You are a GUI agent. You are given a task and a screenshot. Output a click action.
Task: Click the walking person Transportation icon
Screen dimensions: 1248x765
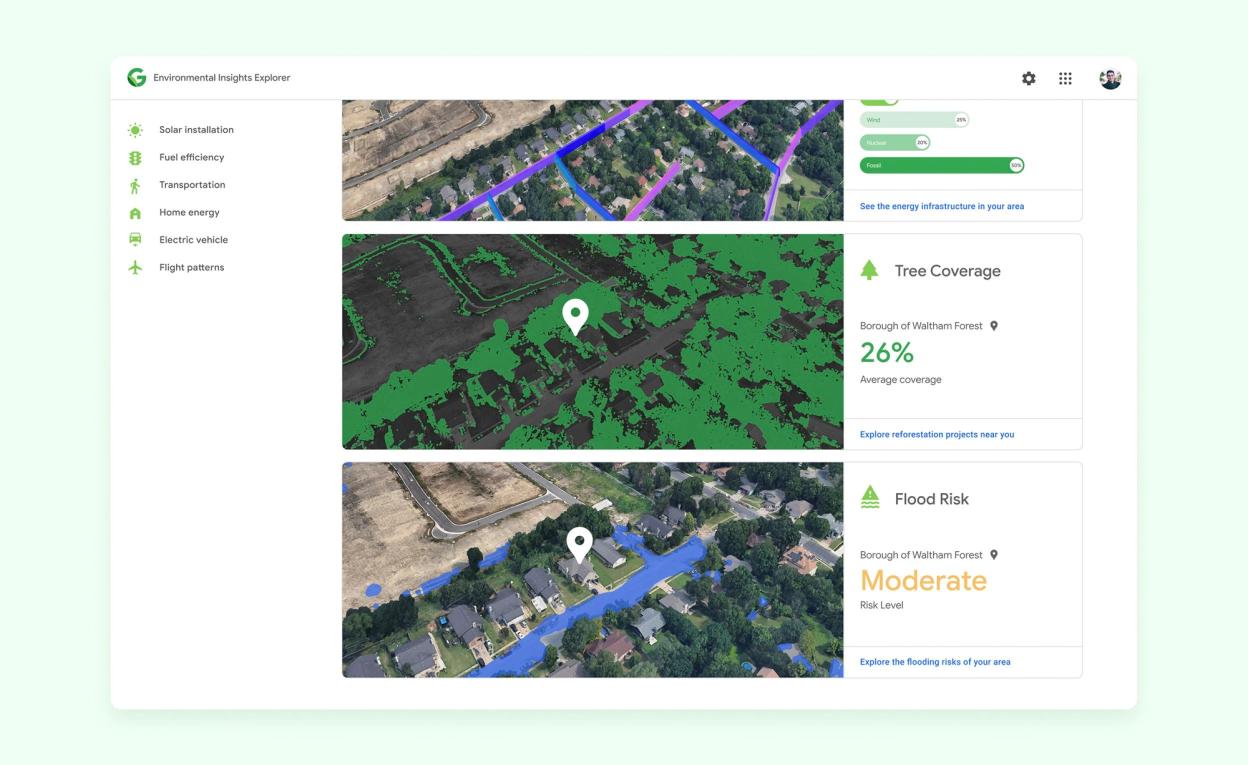(x=135, y=185)
